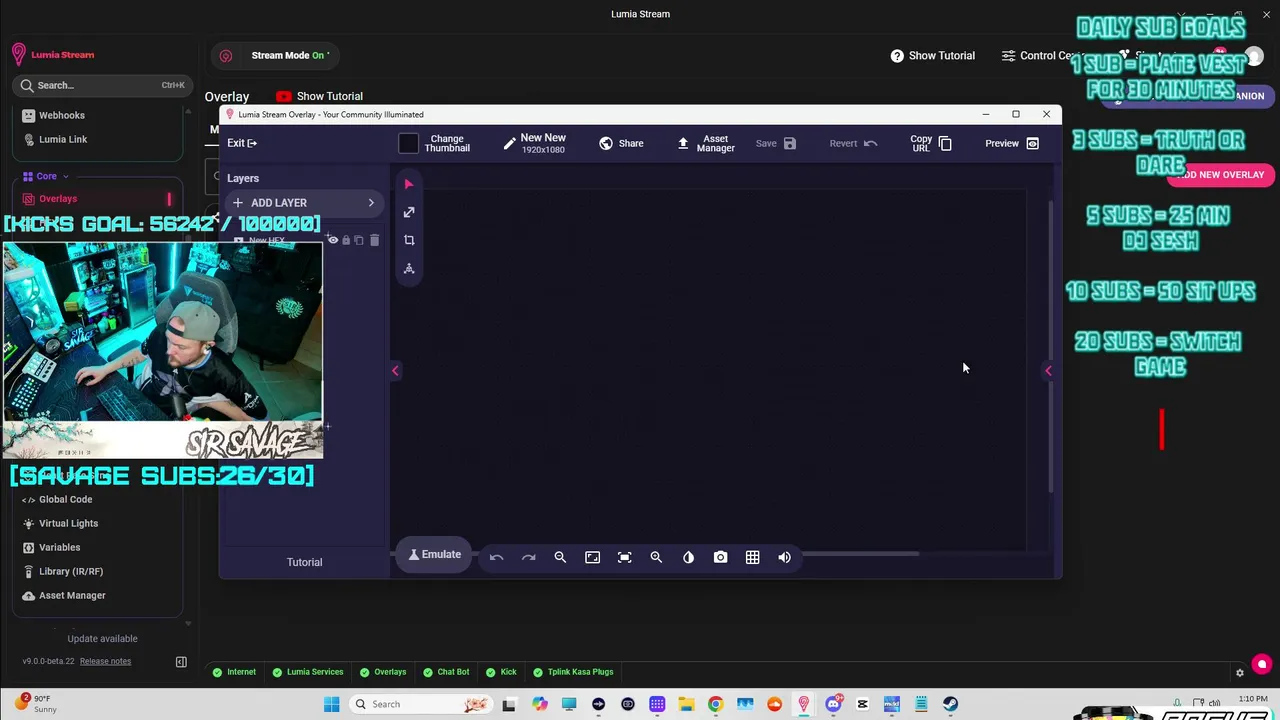The width and height of the screenshot is (1280, 720).
Task: Lock the New HFX layer
Action: [346, 240]
